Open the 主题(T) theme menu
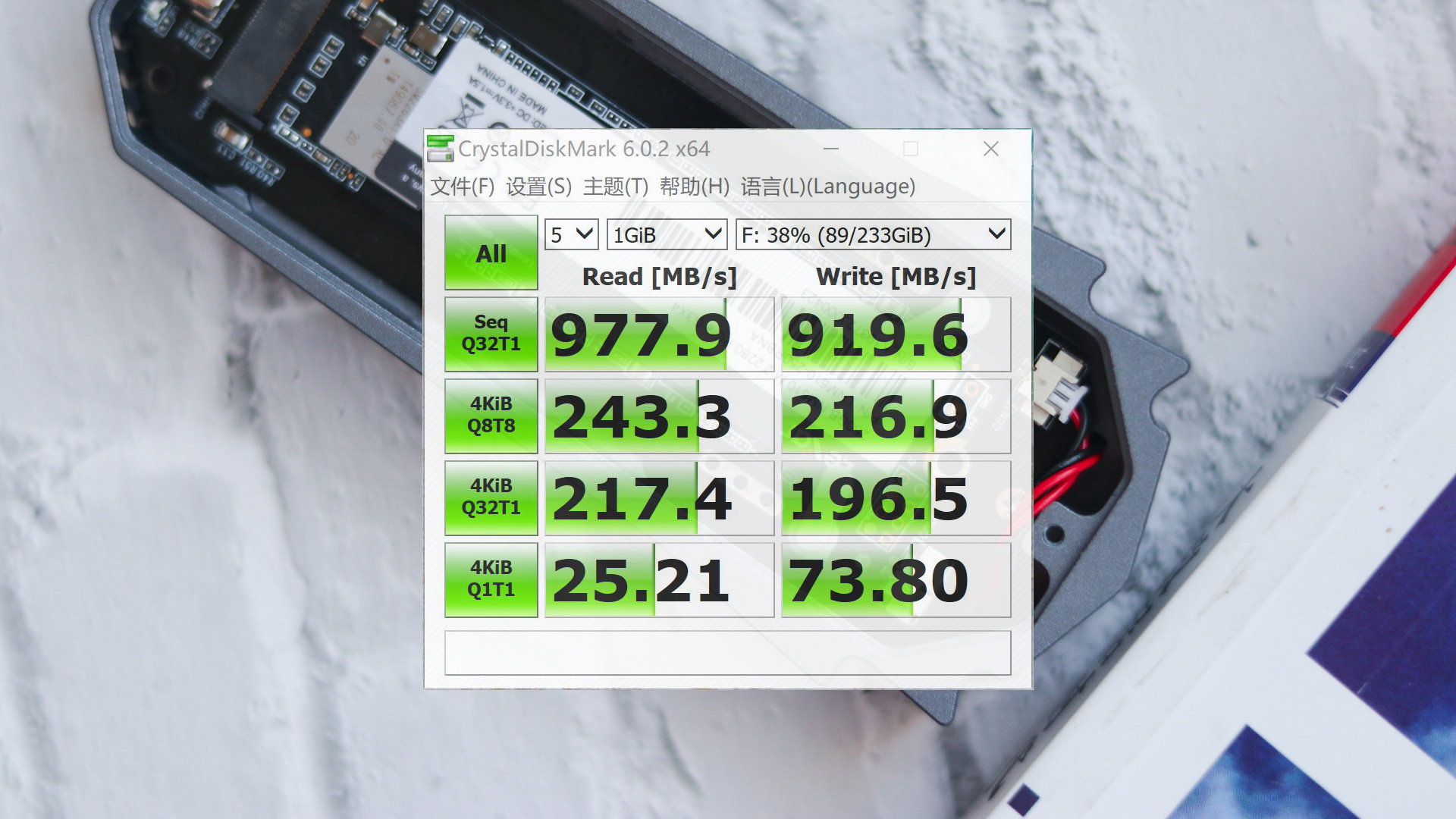The height and width of the screenshot is (819, 1456). pos(615,187)
